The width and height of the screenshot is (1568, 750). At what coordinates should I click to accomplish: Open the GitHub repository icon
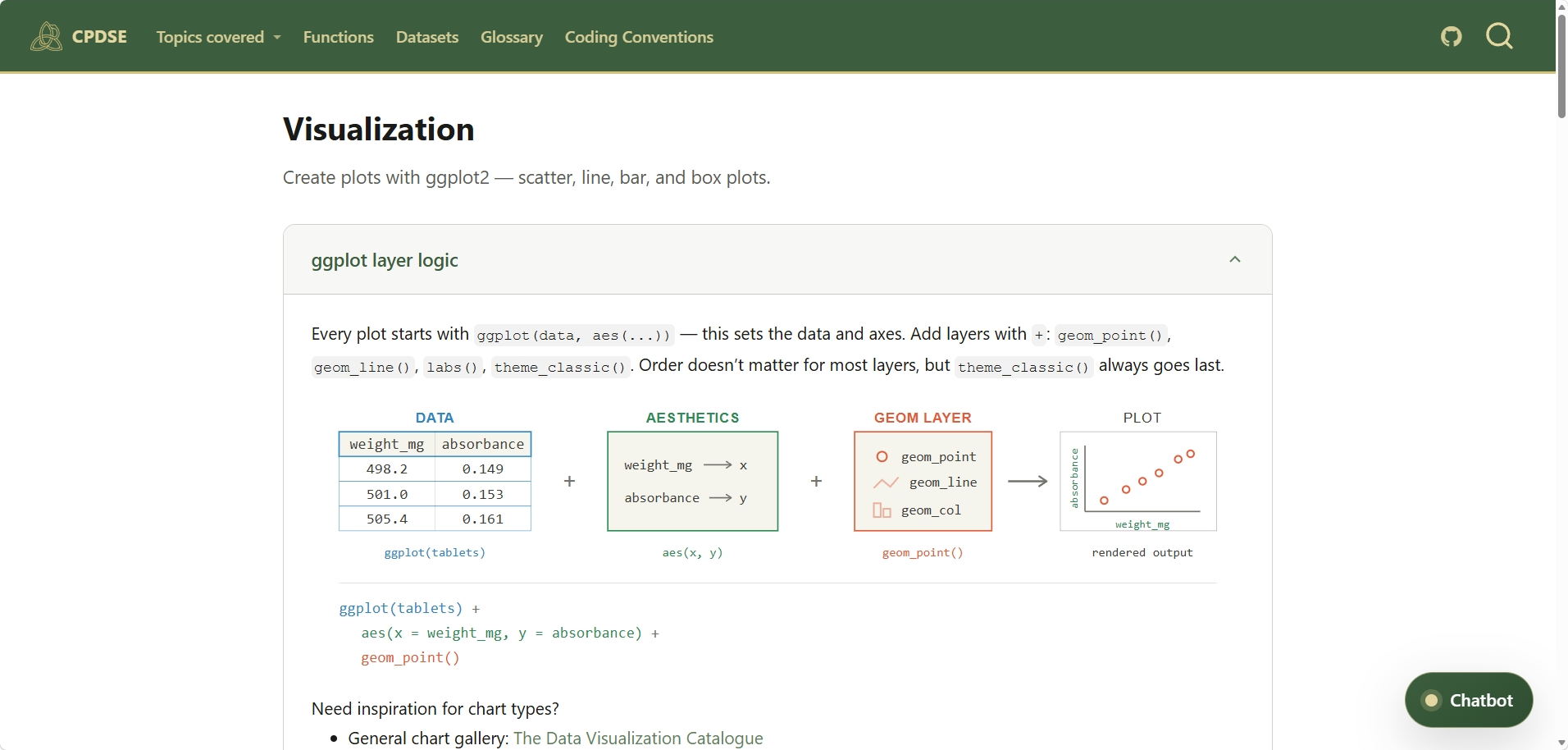[x=1452, y=37]
